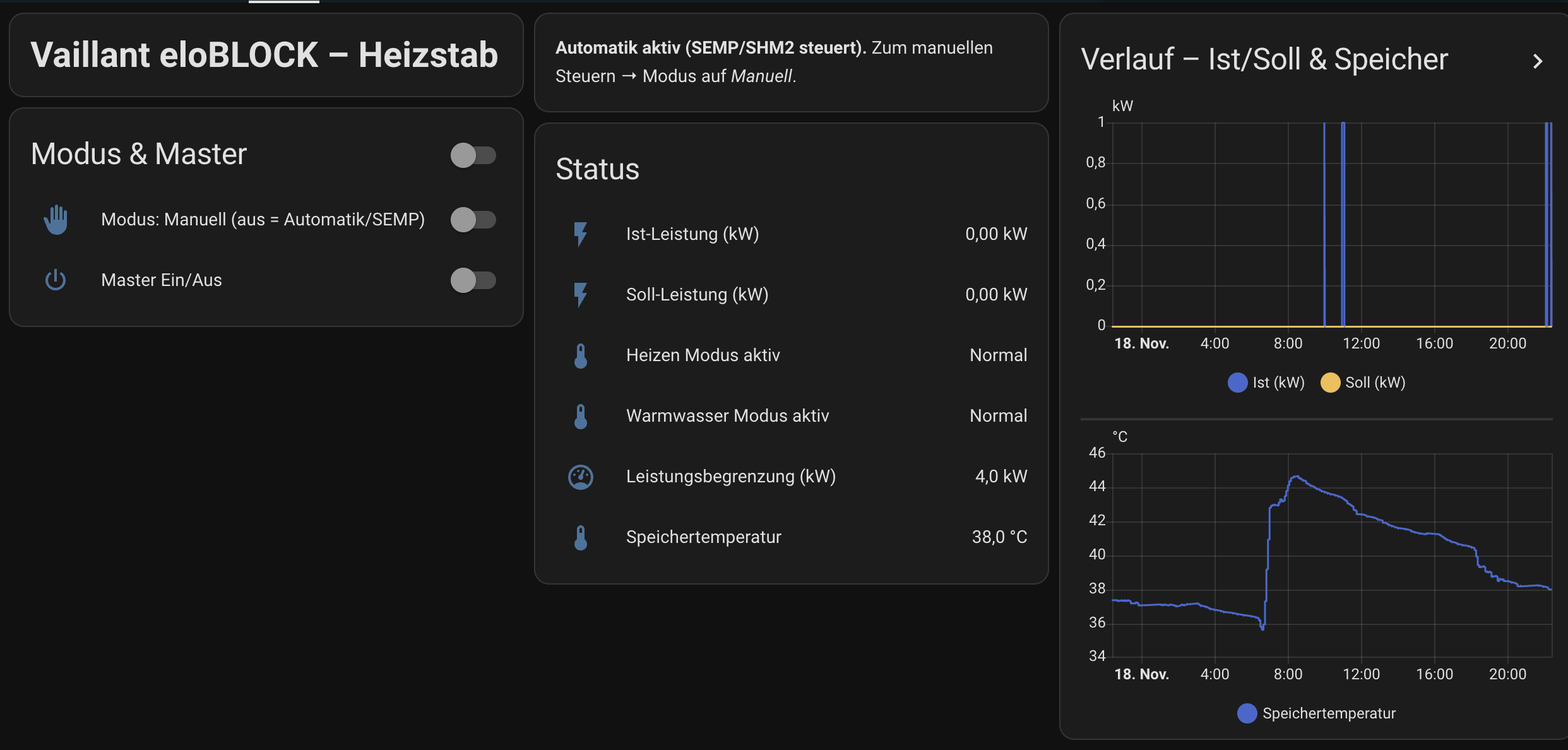1568x750 pixels.
Task: Click the Speichertemperatur value 38,0 °C
Action: [999, 537]
